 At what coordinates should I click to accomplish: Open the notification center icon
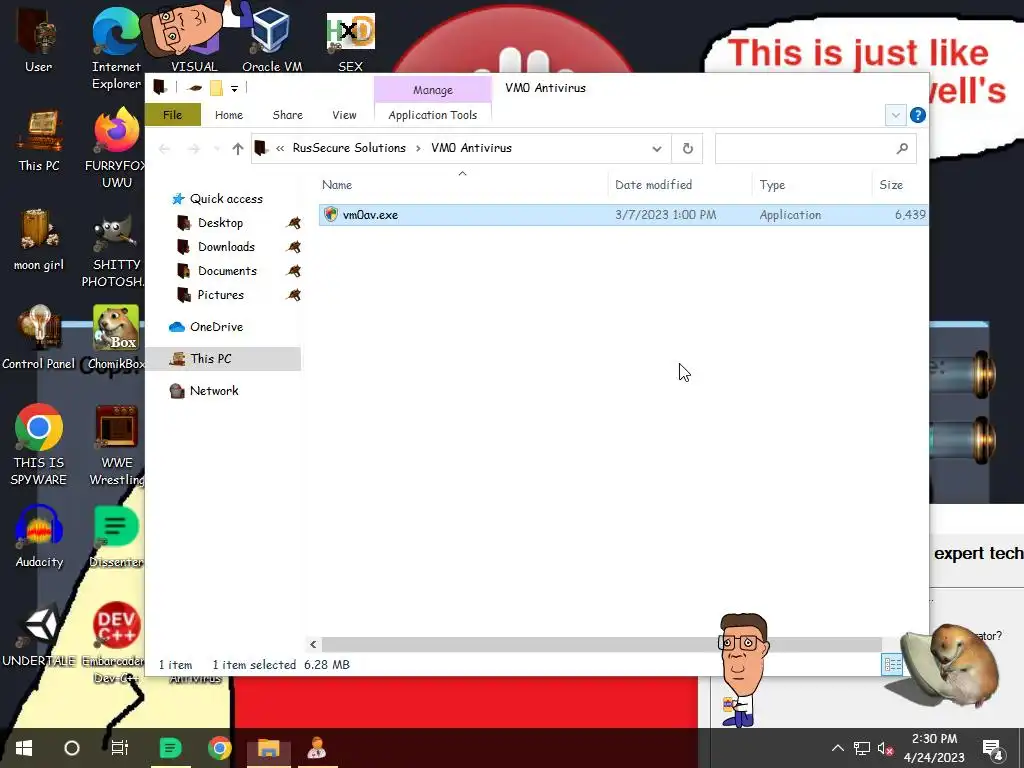pos(994,750)
